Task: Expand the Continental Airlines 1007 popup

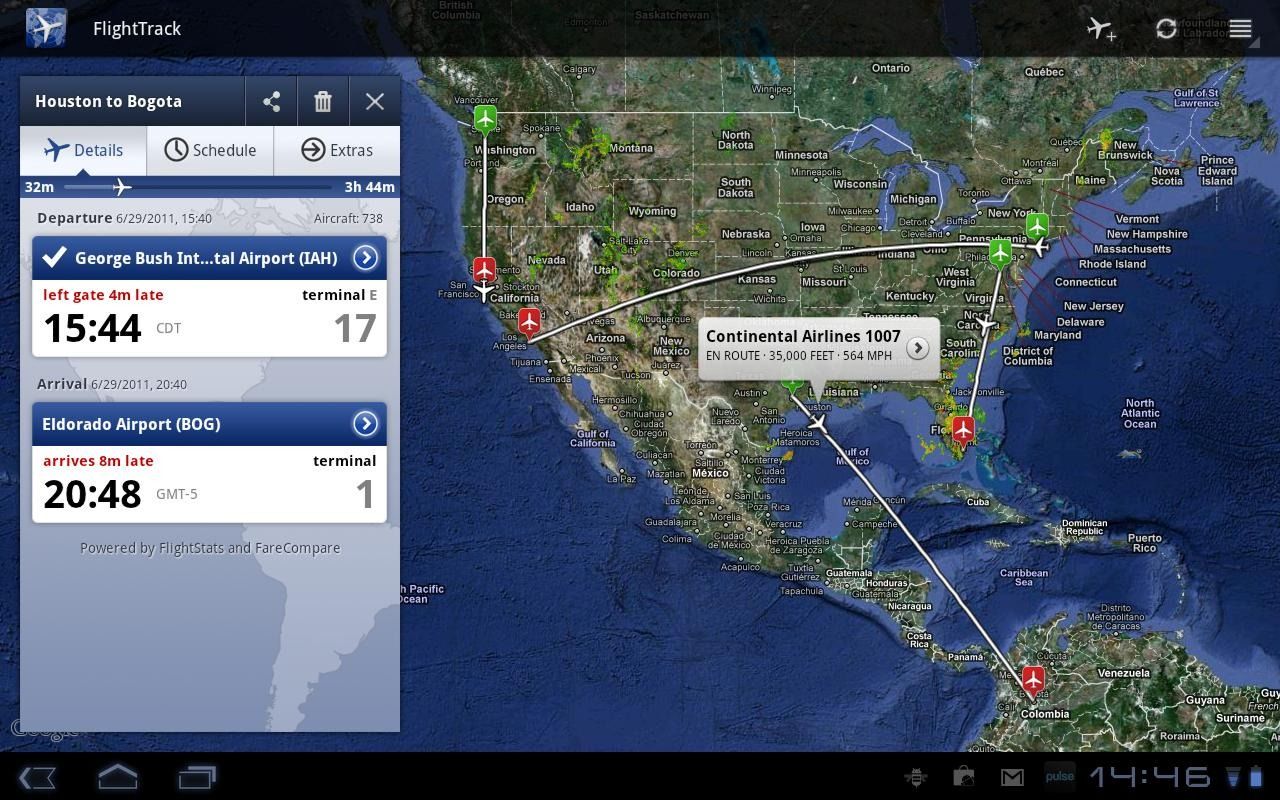Action: pos(917,348)
